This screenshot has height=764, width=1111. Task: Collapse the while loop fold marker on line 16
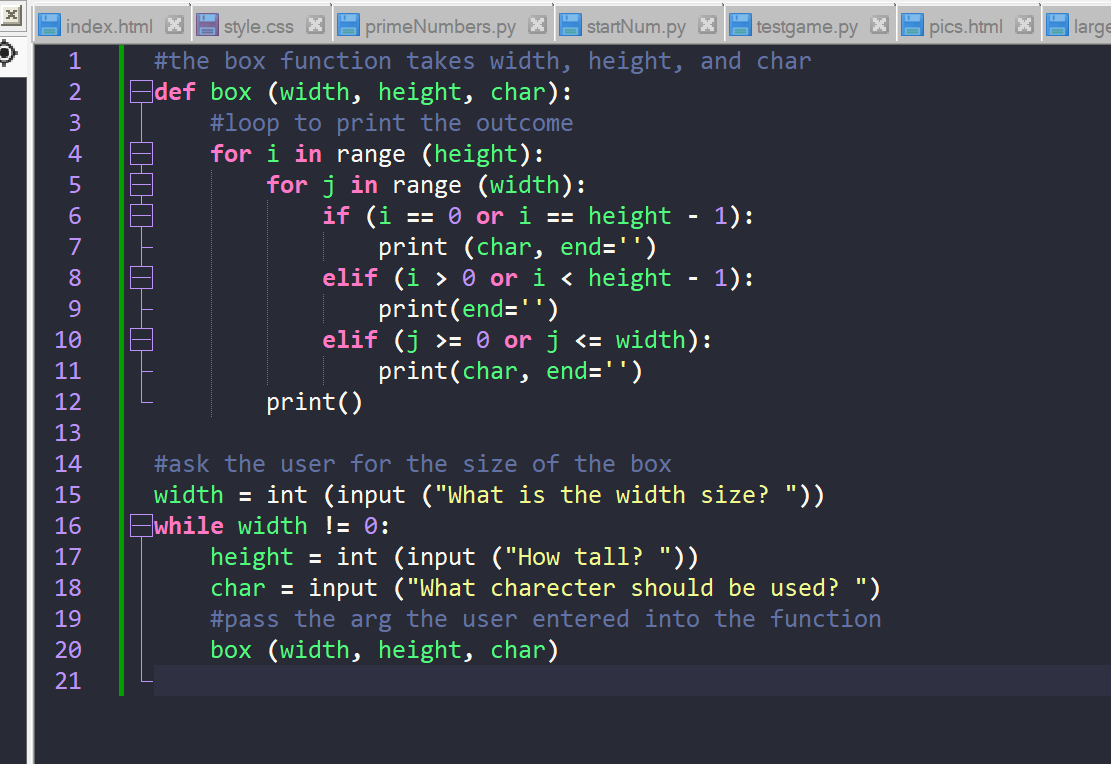pyautogui.click(x=140, y=525)
